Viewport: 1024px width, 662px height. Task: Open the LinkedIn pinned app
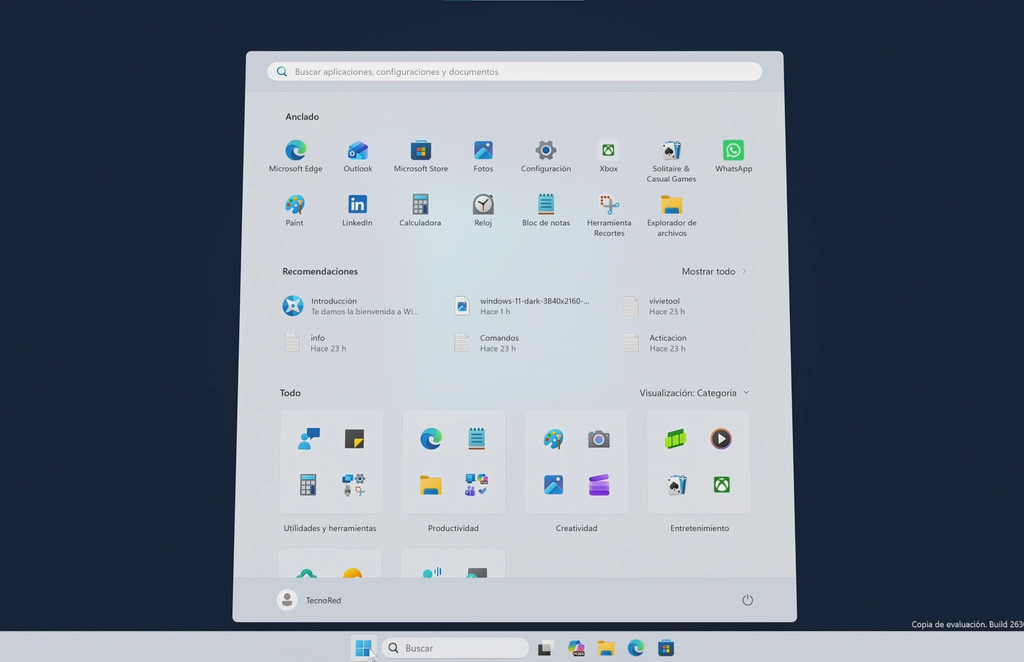[x=357, y=210]
